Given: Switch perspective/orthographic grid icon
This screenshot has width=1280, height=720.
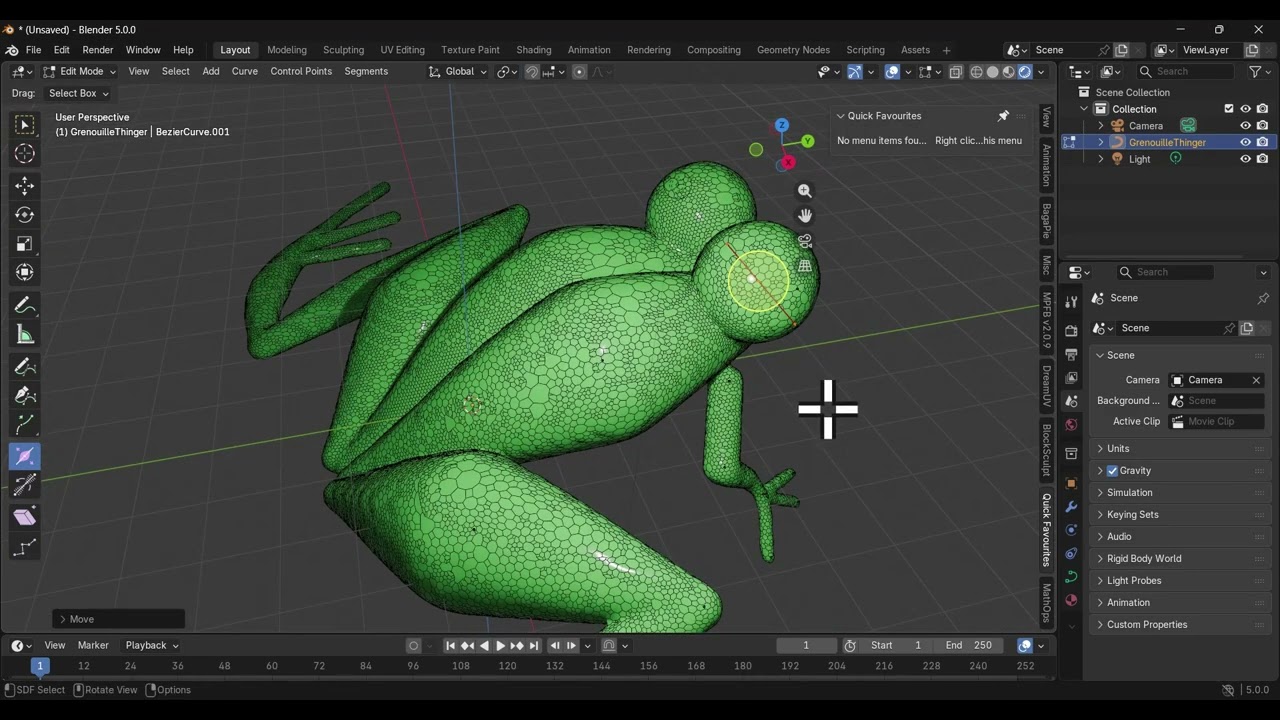Looking at the screenshot, I should 805,266.
